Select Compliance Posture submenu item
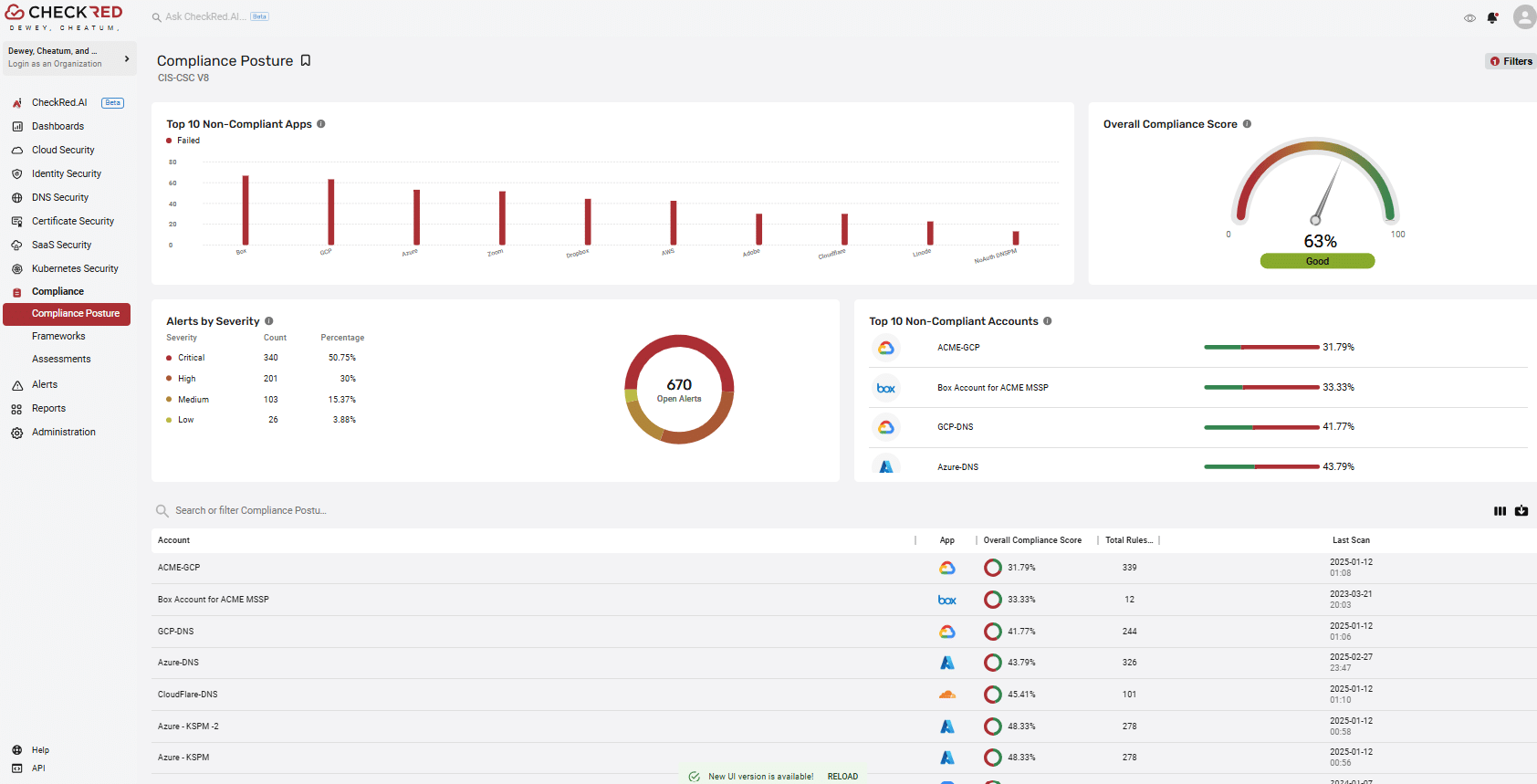The height and width of the screenshot is (784, 1537). (x=67, y=314)
